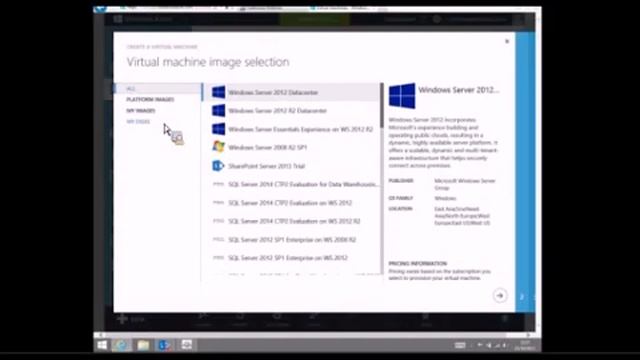The image size is (640, 360).
Task: Open File Explorer from the taskbar
Action: pyautogui.click(x=143, y=345)
